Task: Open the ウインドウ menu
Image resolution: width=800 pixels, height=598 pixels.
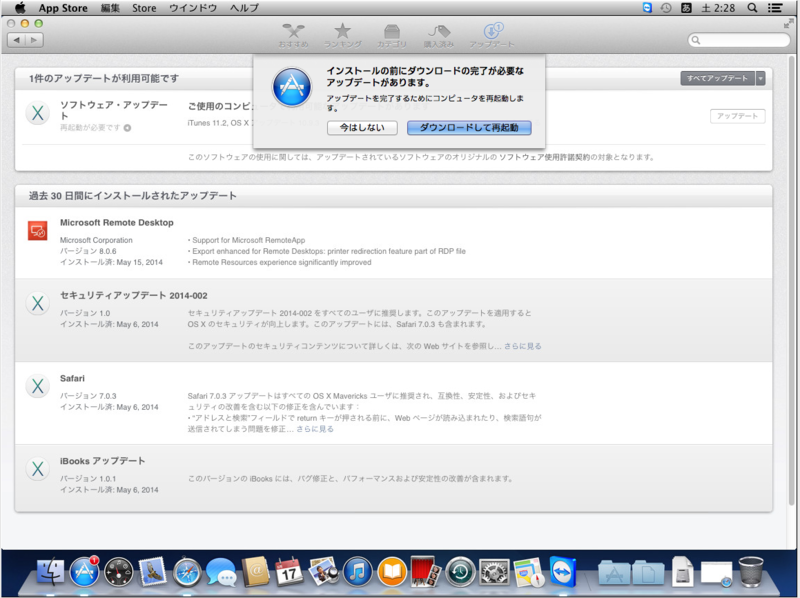Action: coord(193,8)
